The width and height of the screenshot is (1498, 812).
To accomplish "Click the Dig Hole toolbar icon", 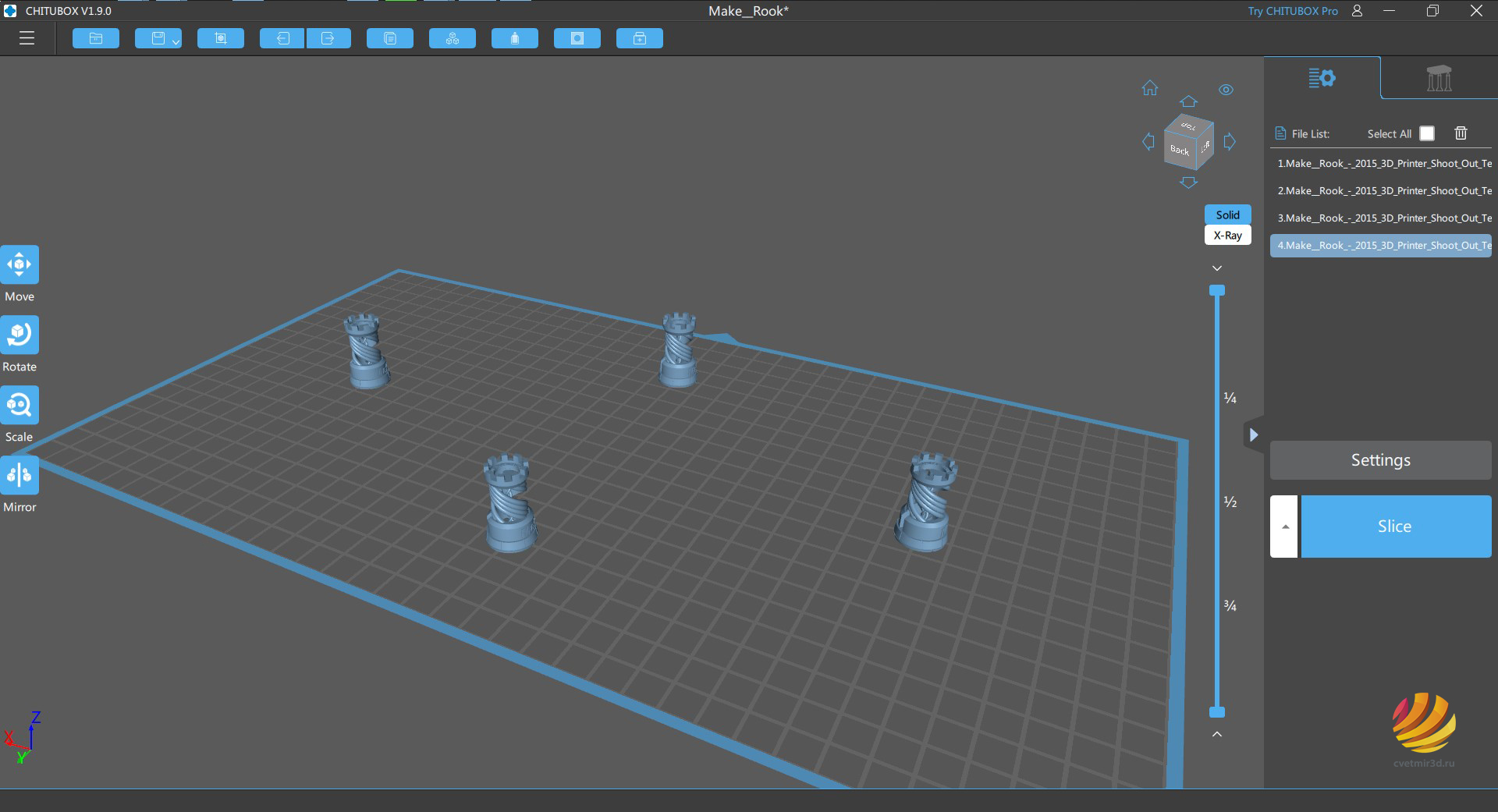I will tap(577, 38).
